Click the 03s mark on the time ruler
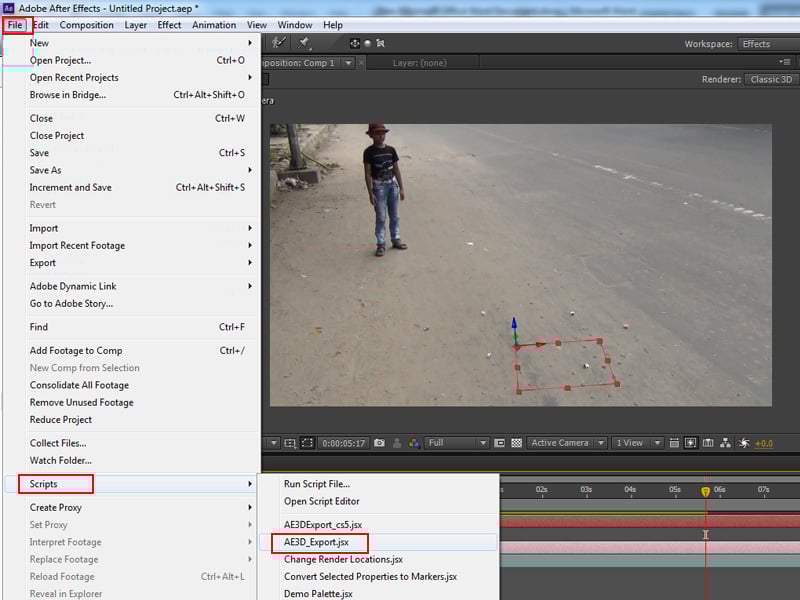Viewport: 800px width, 600px height. [586, 490]
